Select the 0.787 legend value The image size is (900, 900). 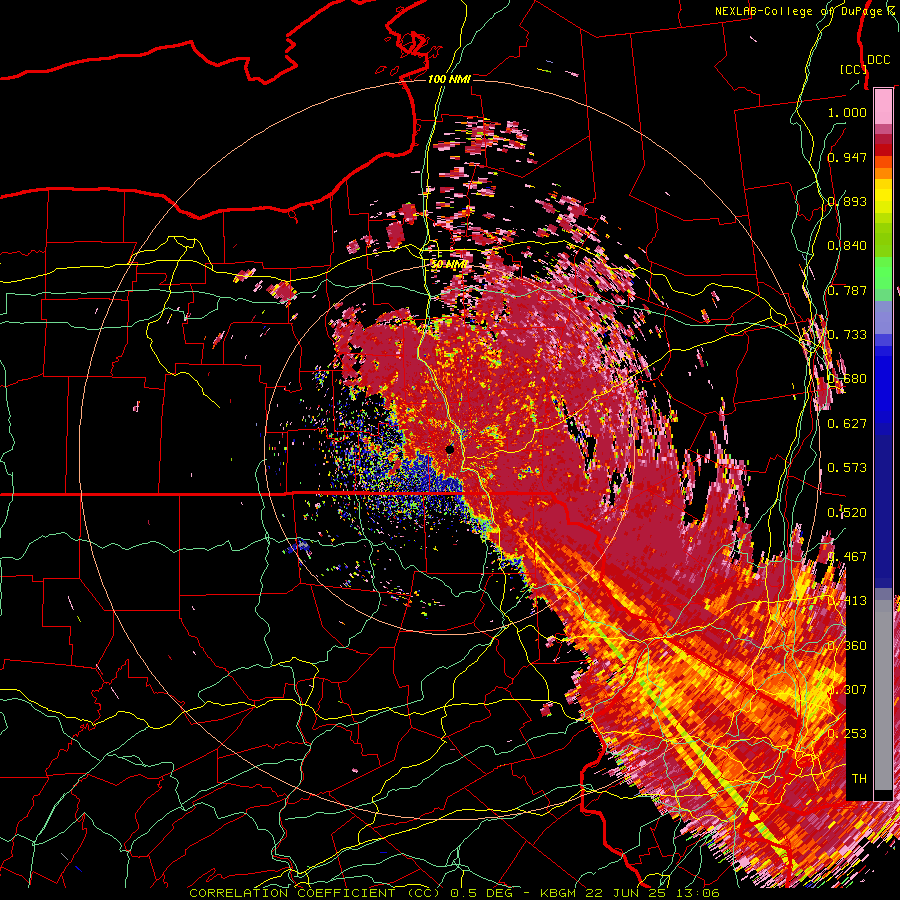pyautogui.click(x=847, y=290)
